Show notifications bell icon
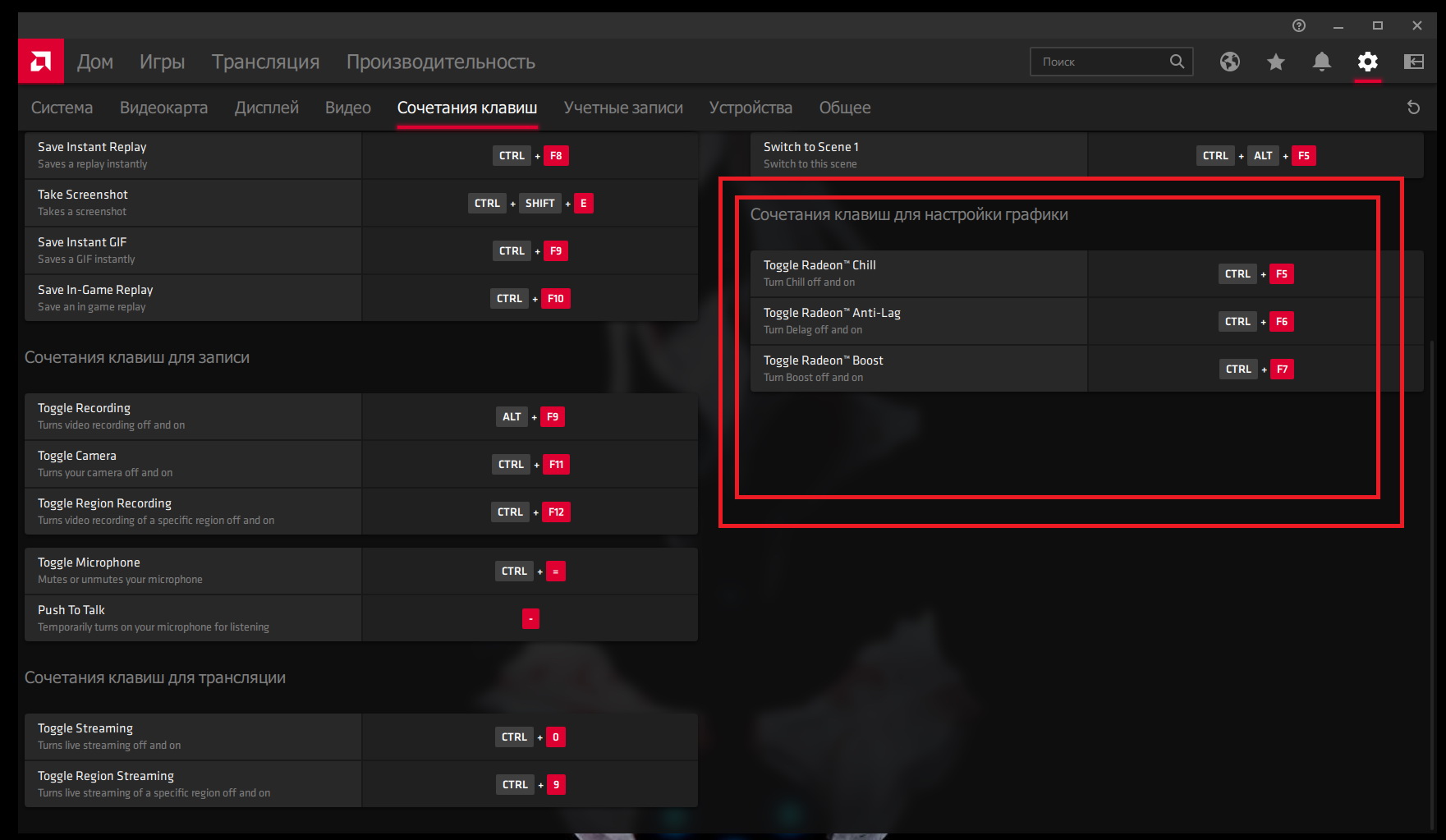 tap(1322, 62)
